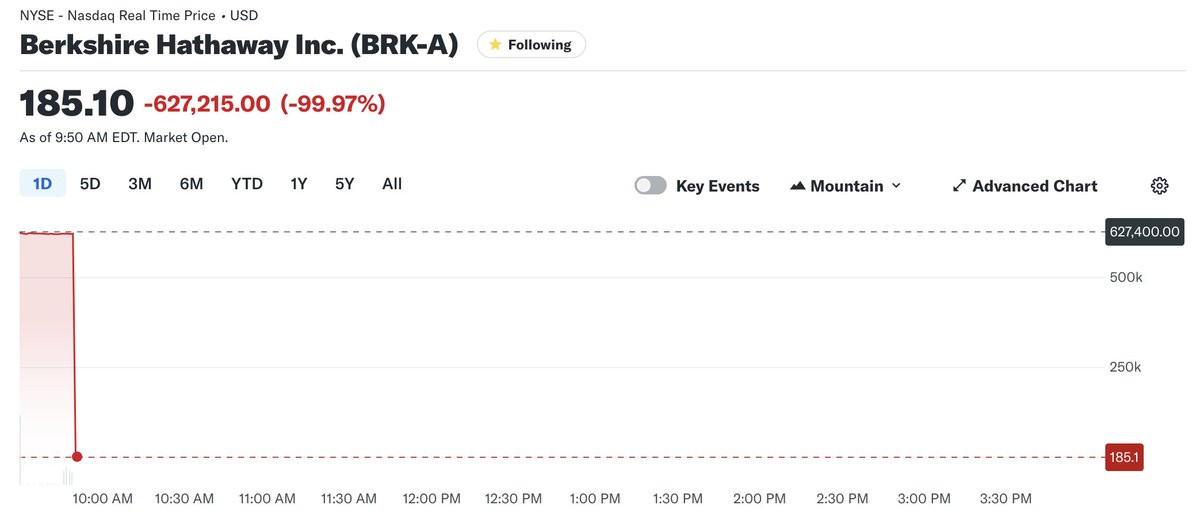This screenshot has height=528, width=1200.
Task: Open the Advanced Chart link
Action: pos(1024,186)
